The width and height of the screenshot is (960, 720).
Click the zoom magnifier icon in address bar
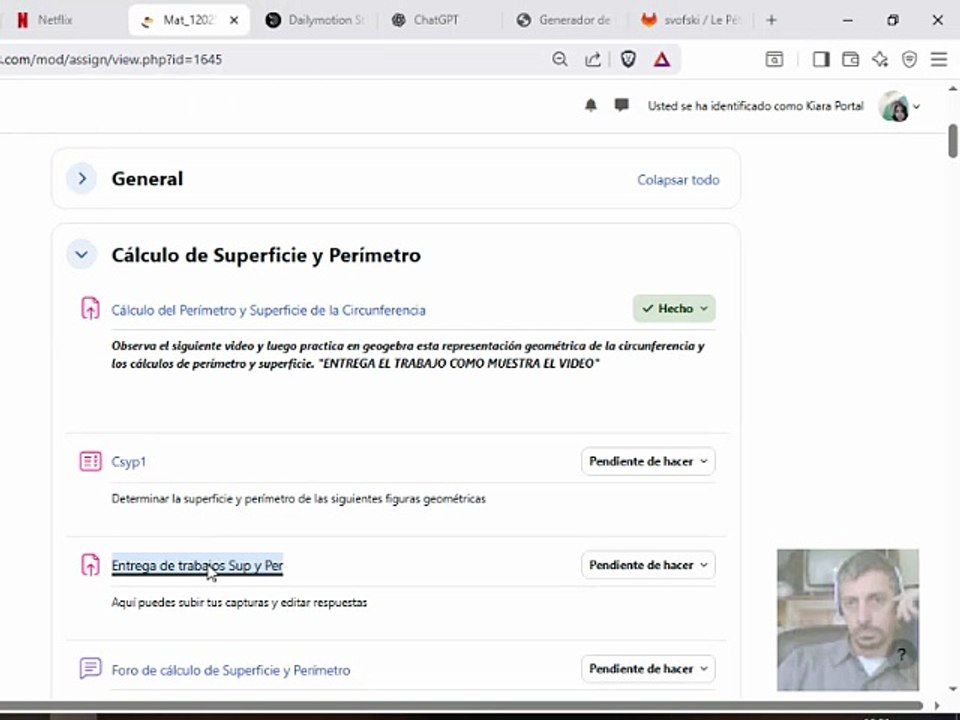(x=560, y=59)
